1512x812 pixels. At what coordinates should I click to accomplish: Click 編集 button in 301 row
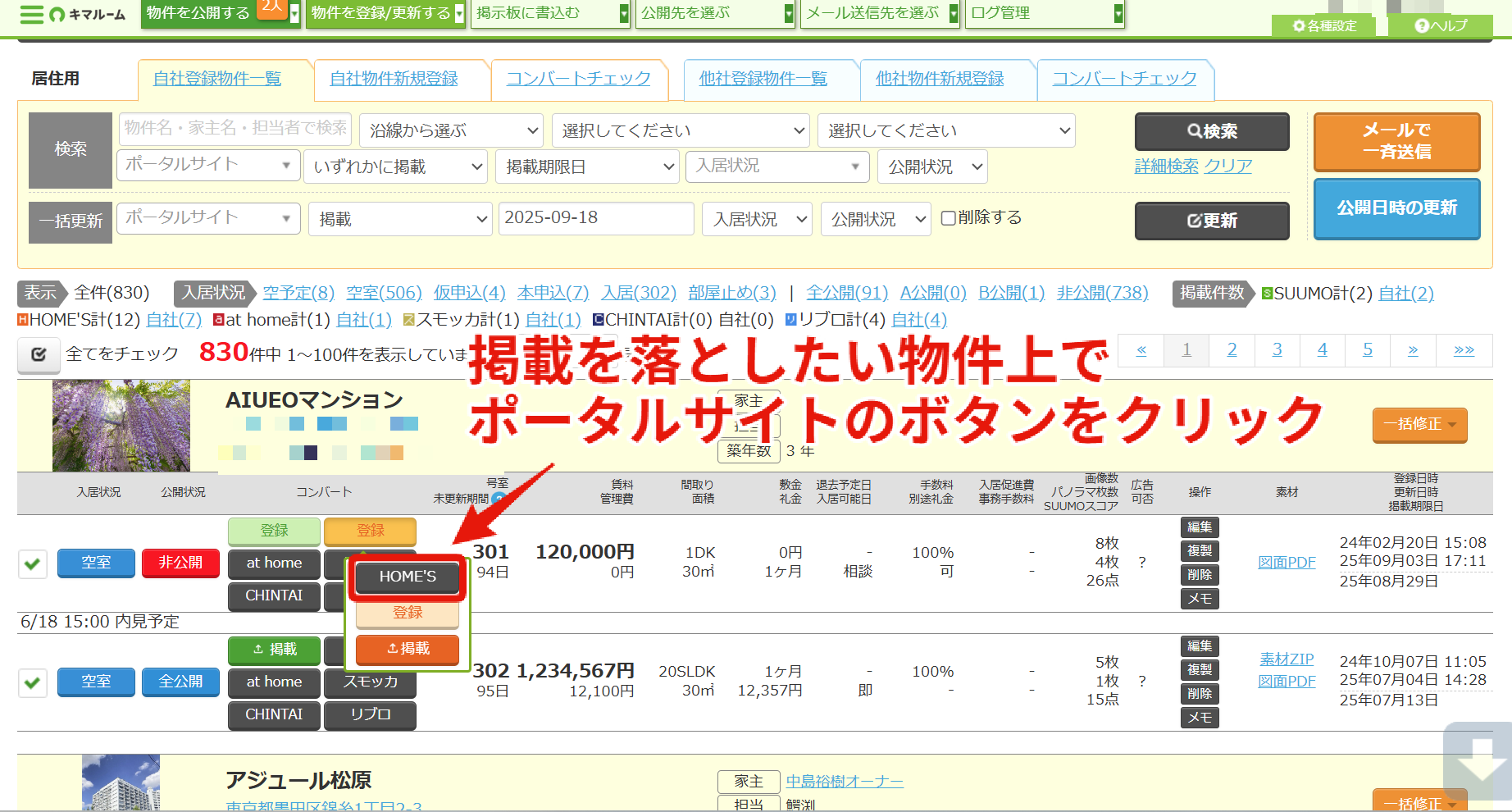tap(1200, 527)
